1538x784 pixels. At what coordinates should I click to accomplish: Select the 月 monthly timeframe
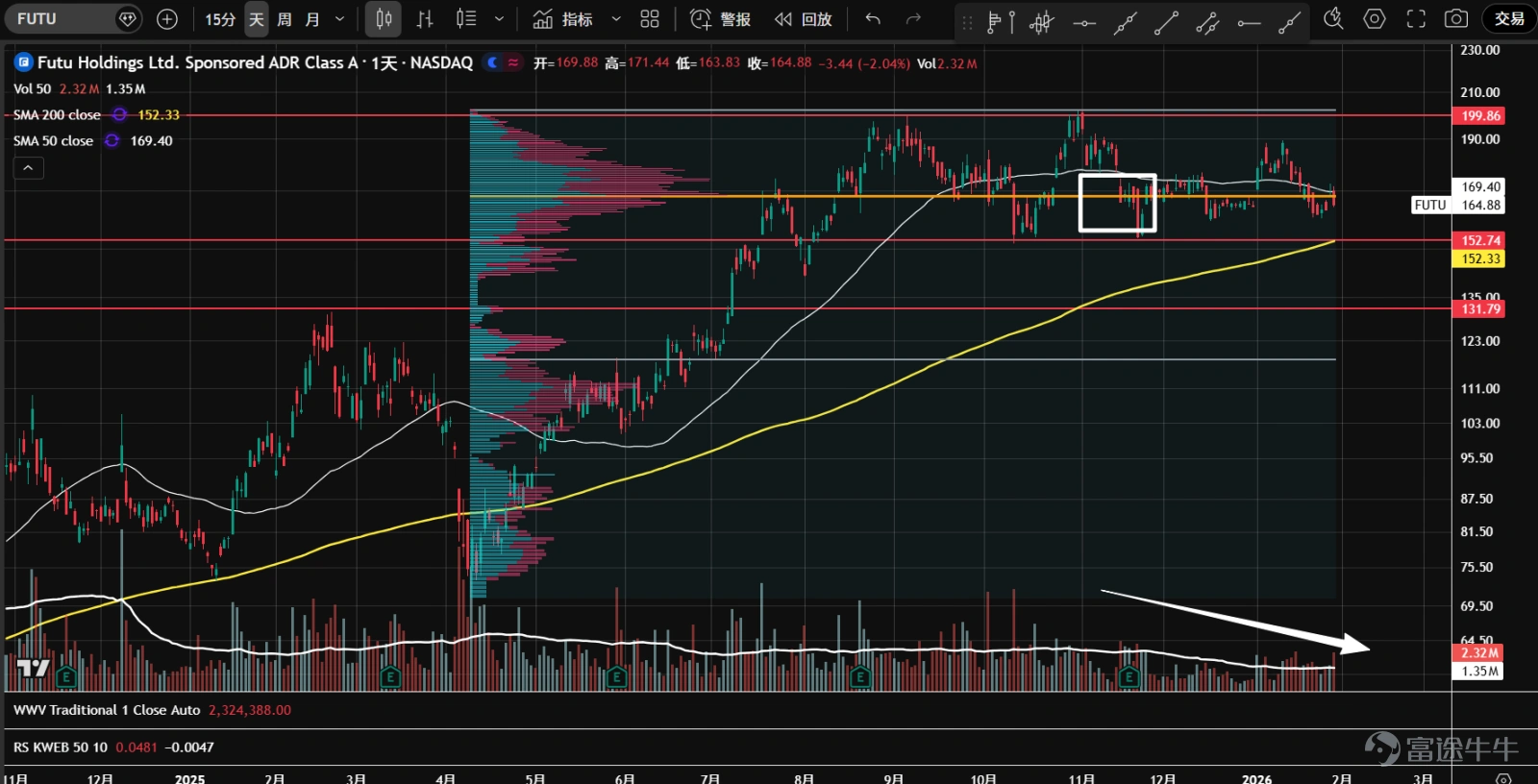click(x=312, y=19)
